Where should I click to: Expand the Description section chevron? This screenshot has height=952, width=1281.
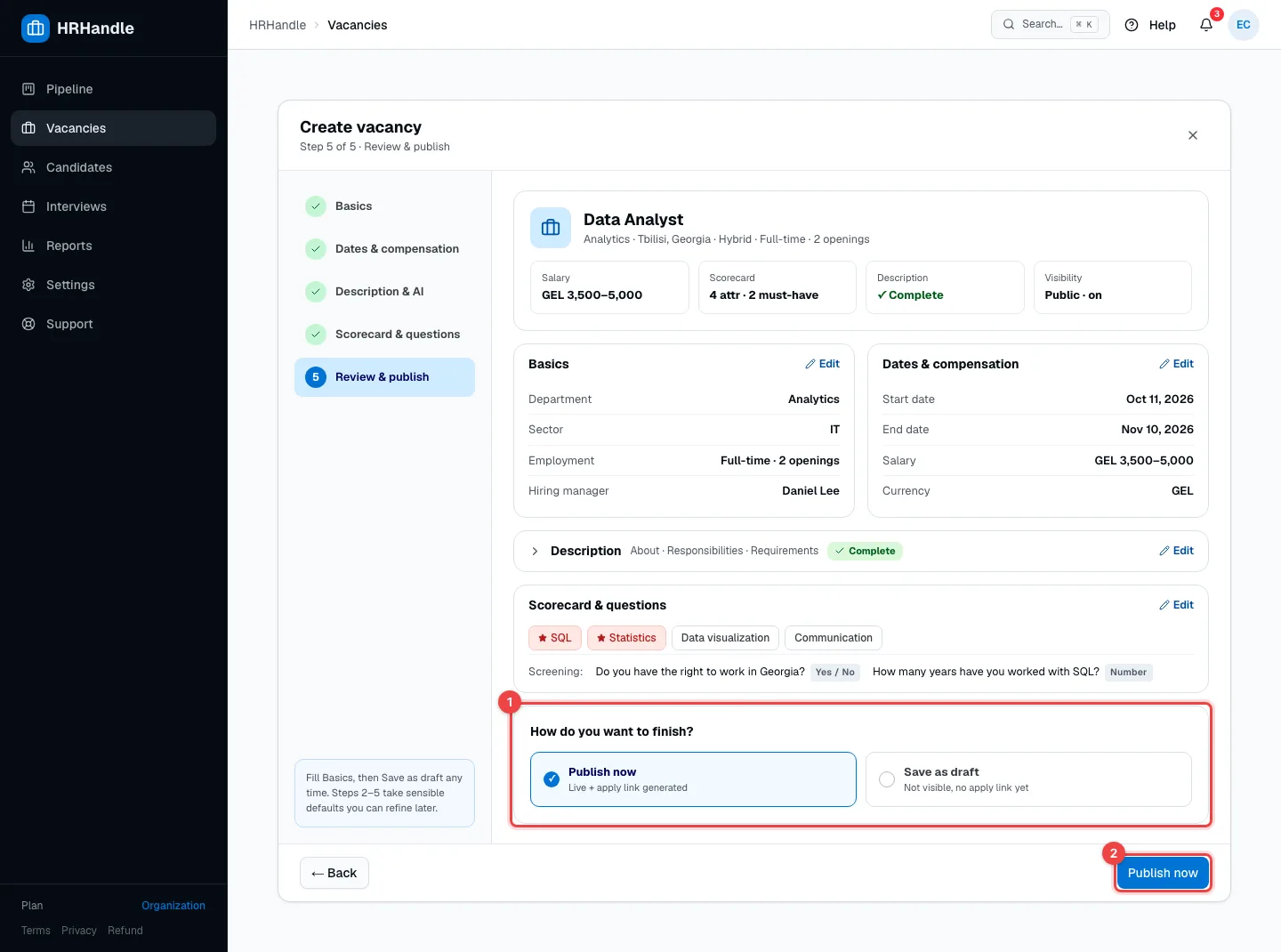[535, 552]
